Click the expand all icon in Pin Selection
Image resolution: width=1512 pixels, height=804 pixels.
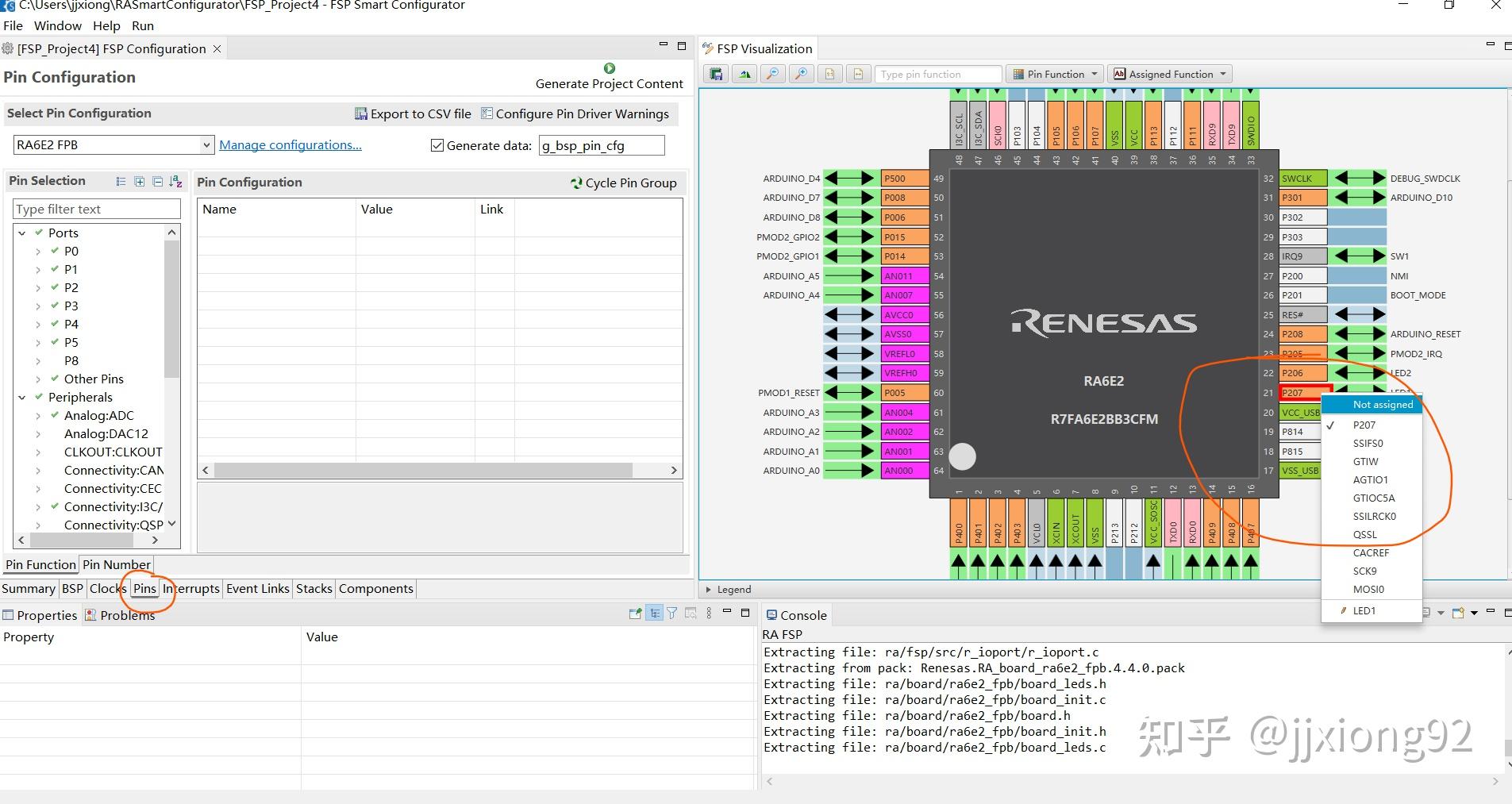click(x=140, y=182)
